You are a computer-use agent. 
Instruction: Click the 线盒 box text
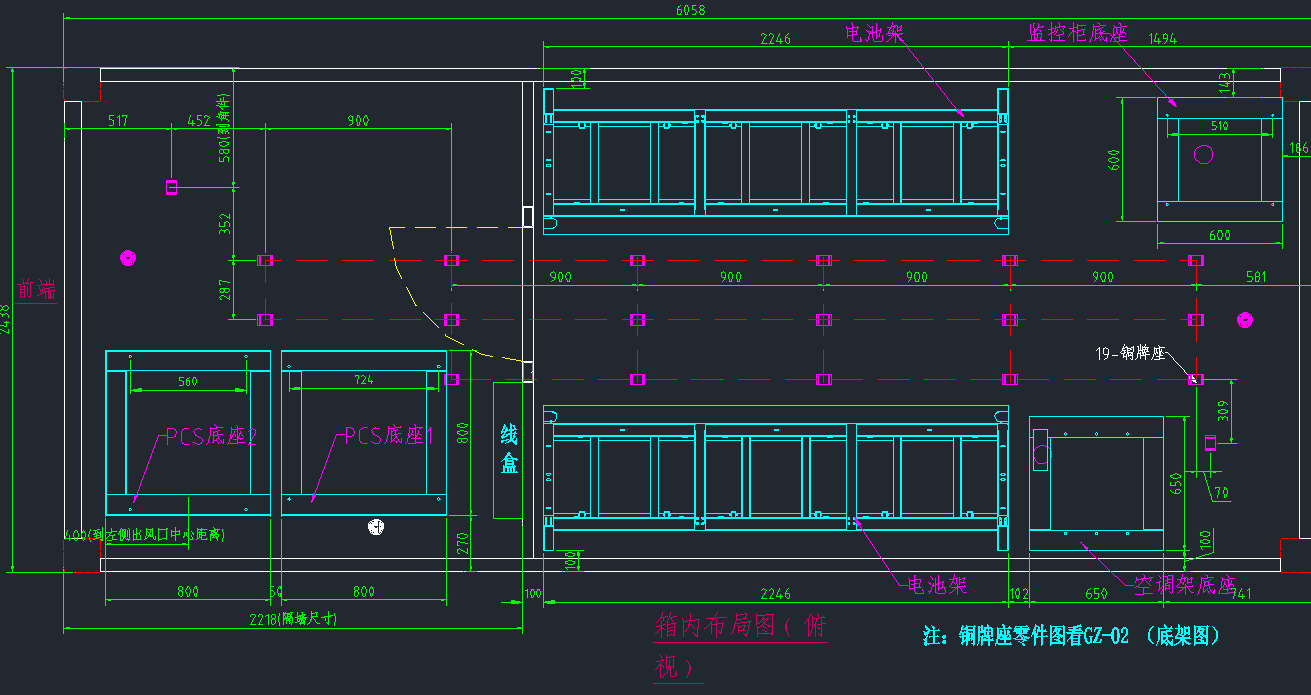509,449
